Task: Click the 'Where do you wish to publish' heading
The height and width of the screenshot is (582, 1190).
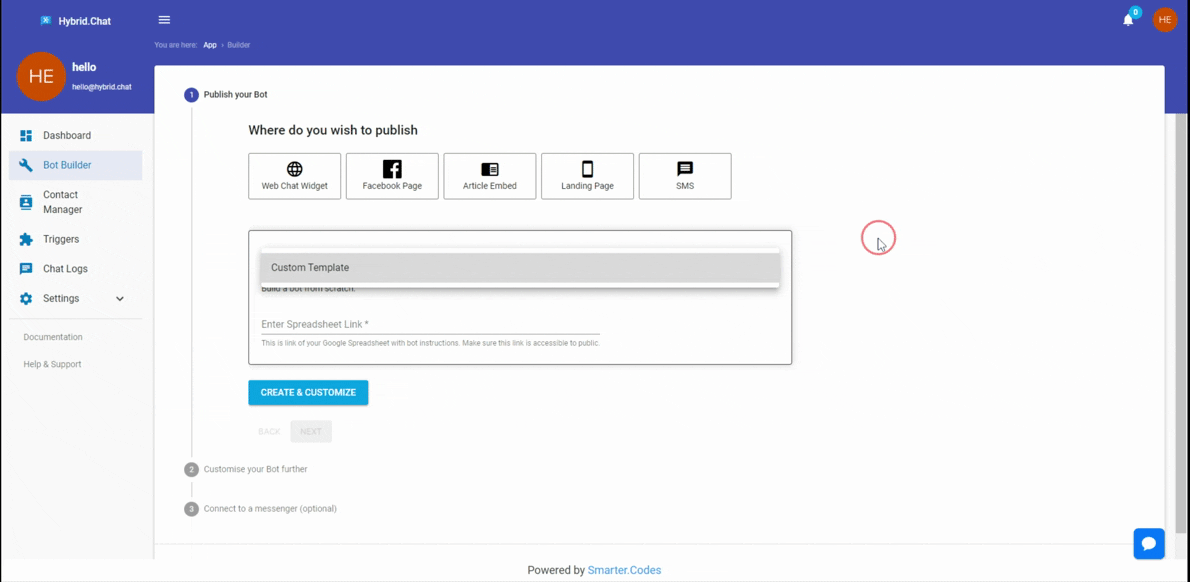Action: click(332, 131)
